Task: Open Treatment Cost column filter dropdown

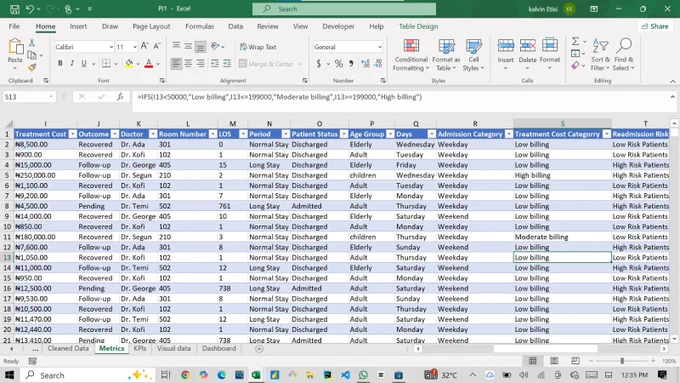Action: pos(73,134)
